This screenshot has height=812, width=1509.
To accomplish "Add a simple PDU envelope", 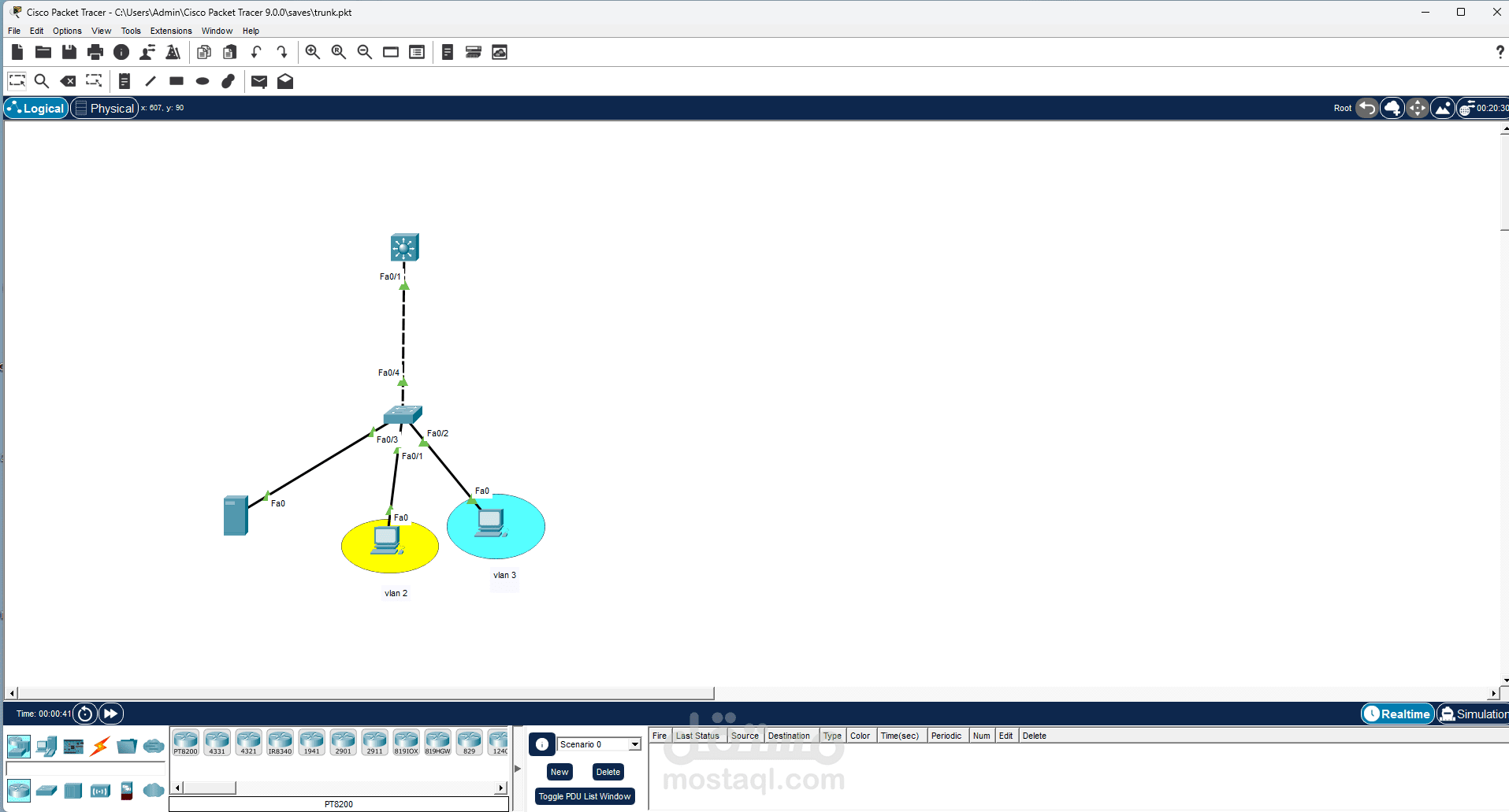I will 259,81.
